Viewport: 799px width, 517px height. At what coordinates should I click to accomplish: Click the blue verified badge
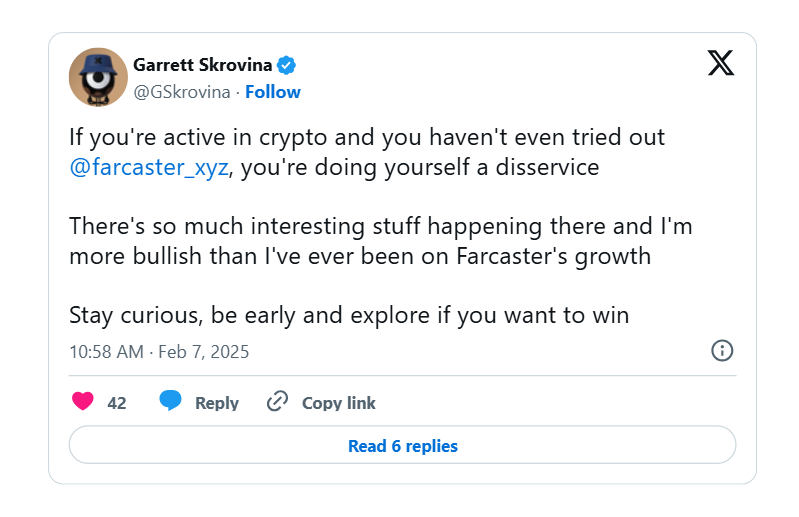287,65
